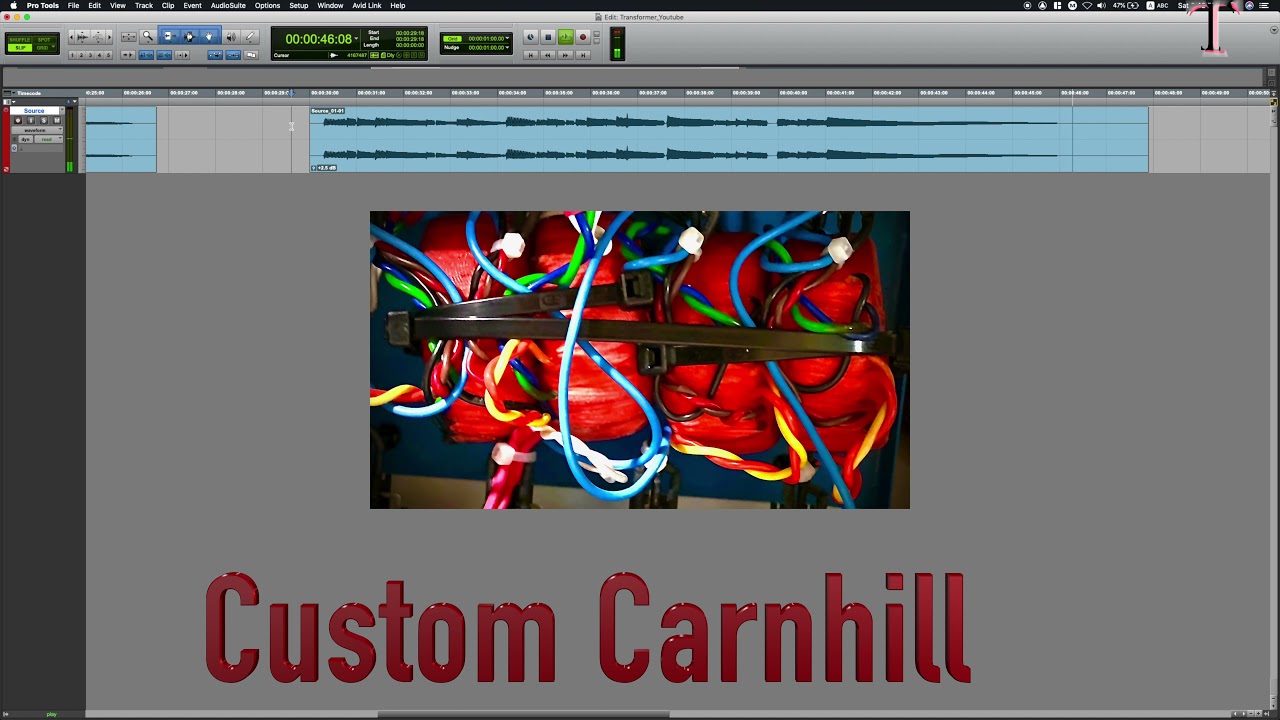The width and height of the screenshot is (1280, 720).
Task: Click horizontal zoom in arrow
Action: pos(109,37)
